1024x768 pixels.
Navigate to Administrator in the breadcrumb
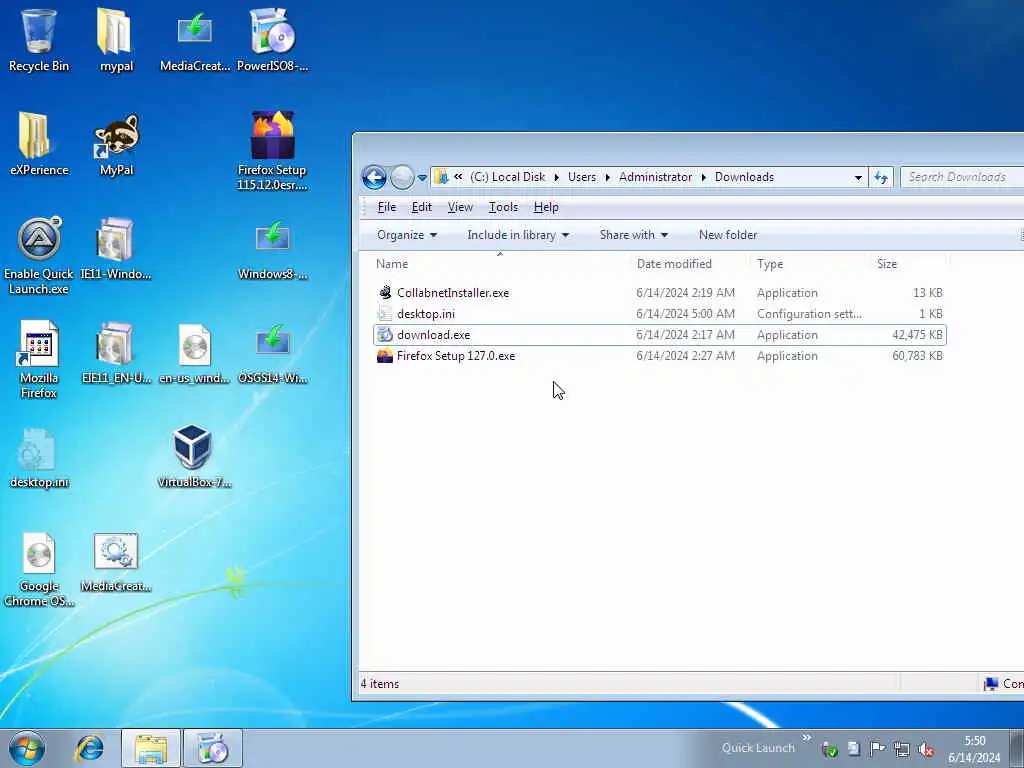655,177
